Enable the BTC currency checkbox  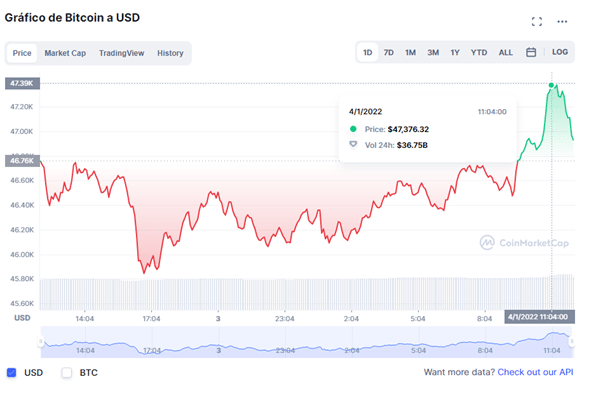click(x=66, y=372)
